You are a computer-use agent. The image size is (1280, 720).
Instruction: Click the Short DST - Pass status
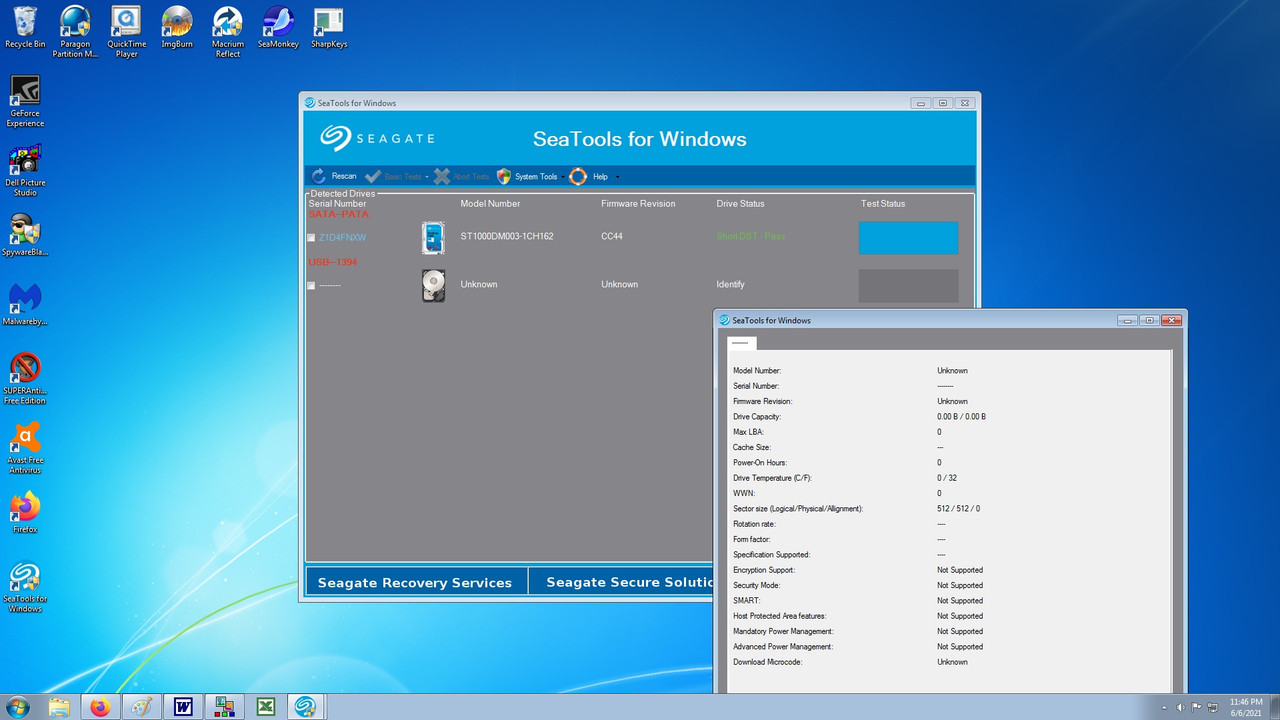751,237
